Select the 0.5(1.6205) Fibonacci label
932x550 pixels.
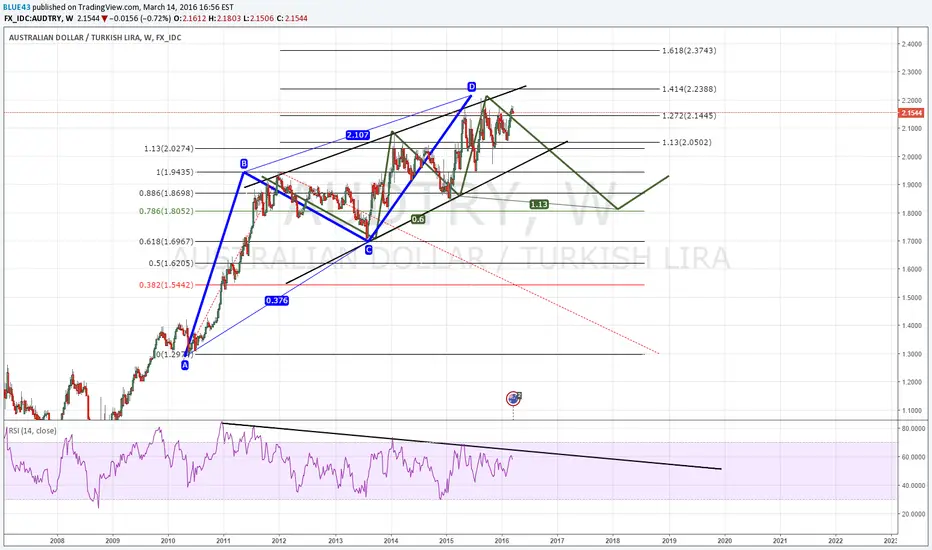(171, 263)
